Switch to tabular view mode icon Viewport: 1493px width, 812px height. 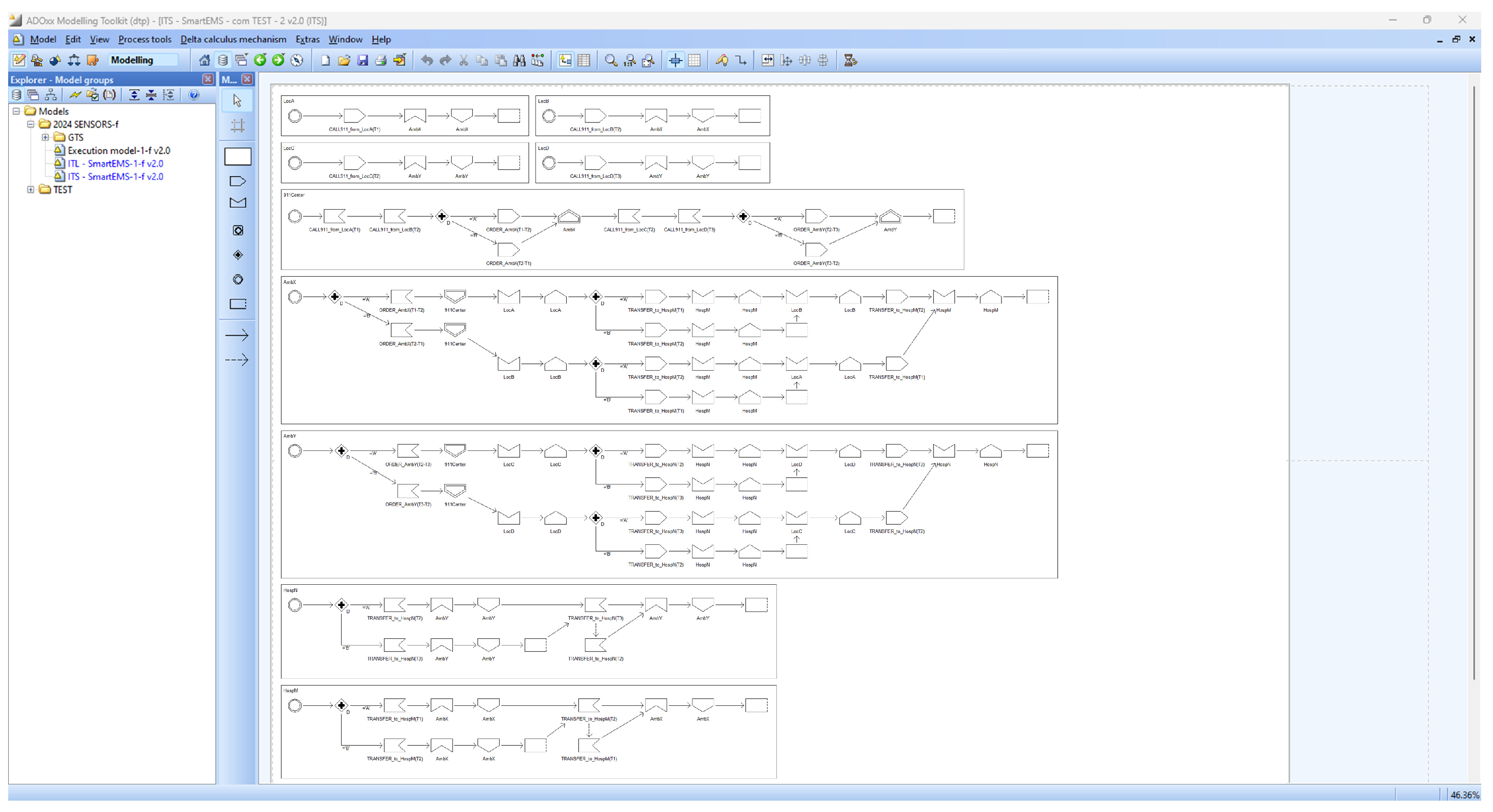point(584,60)
